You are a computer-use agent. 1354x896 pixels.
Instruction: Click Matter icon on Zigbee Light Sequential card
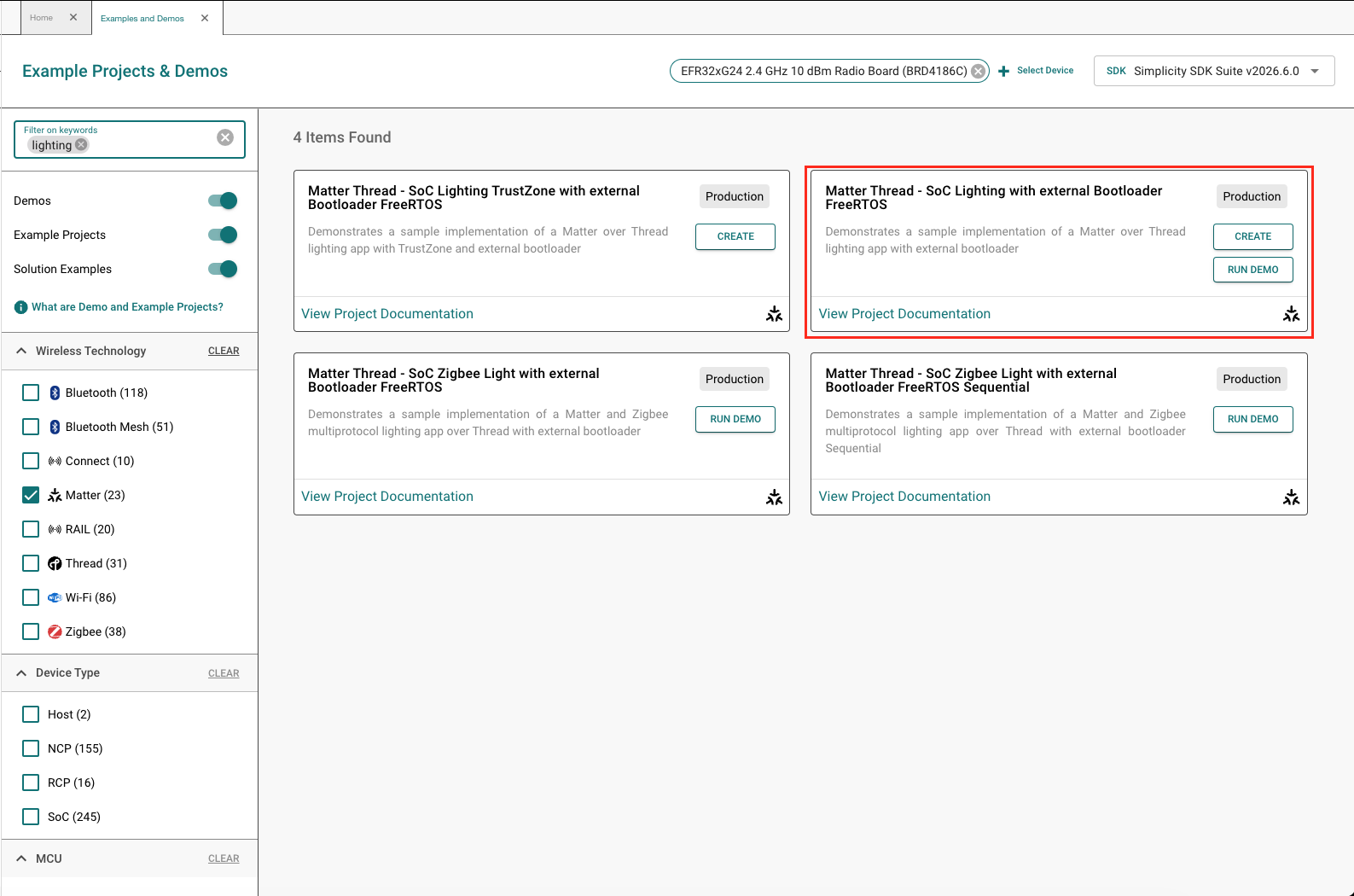[1291, 497]
